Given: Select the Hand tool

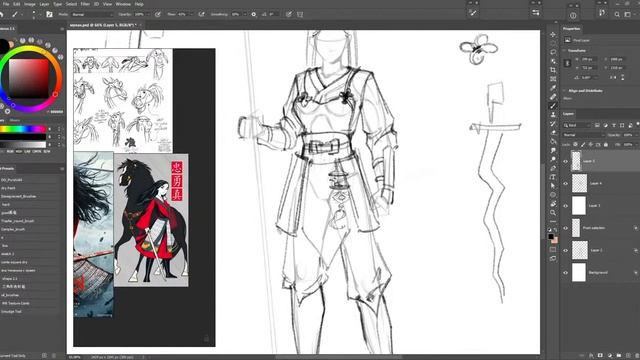Looking at the screenshot, I should pyautogui.click(x=553, y=204).
